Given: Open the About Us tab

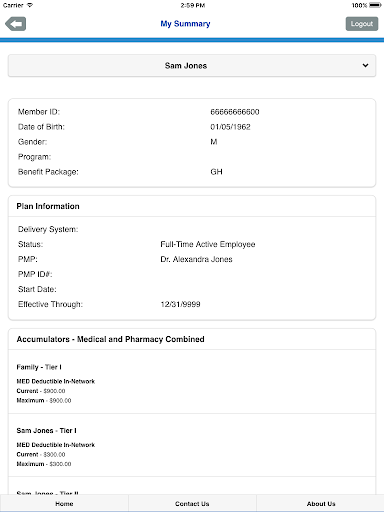Looking at the screenshot, I should pos(321,503).
